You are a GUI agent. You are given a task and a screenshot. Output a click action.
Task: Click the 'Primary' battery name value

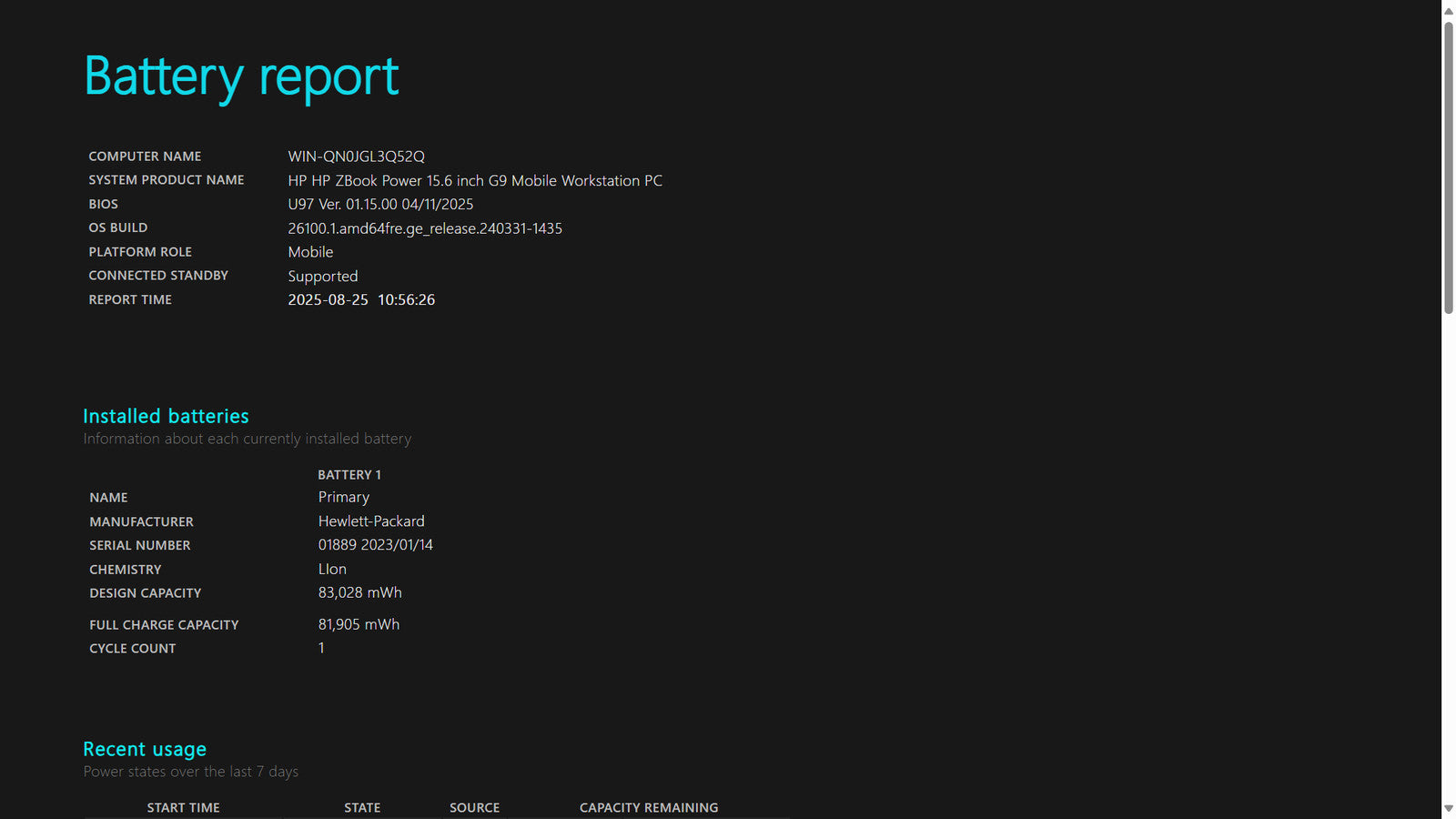pyautogui.click(x=344, y=497)
